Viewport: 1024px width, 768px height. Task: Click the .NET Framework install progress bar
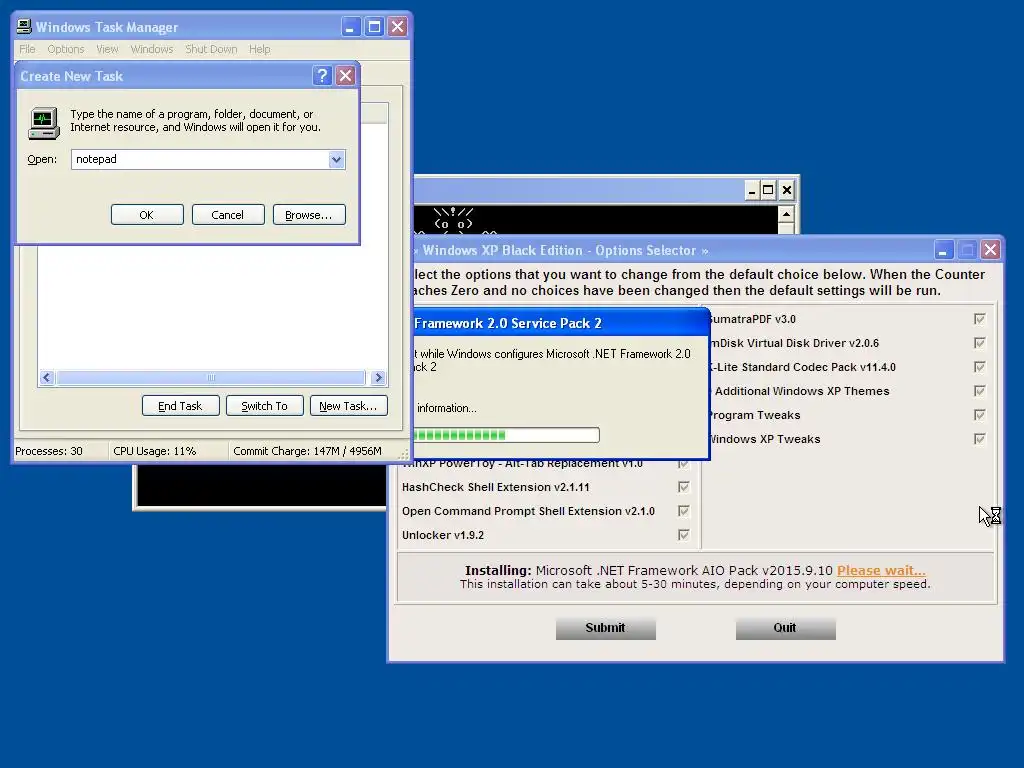click(506, 435)
